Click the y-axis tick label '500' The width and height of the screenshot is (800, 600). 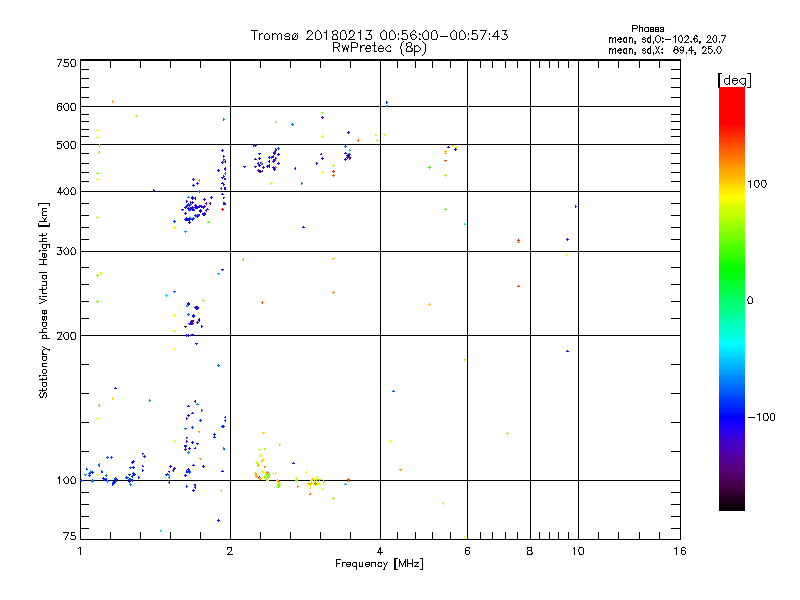tap(66, 145)
